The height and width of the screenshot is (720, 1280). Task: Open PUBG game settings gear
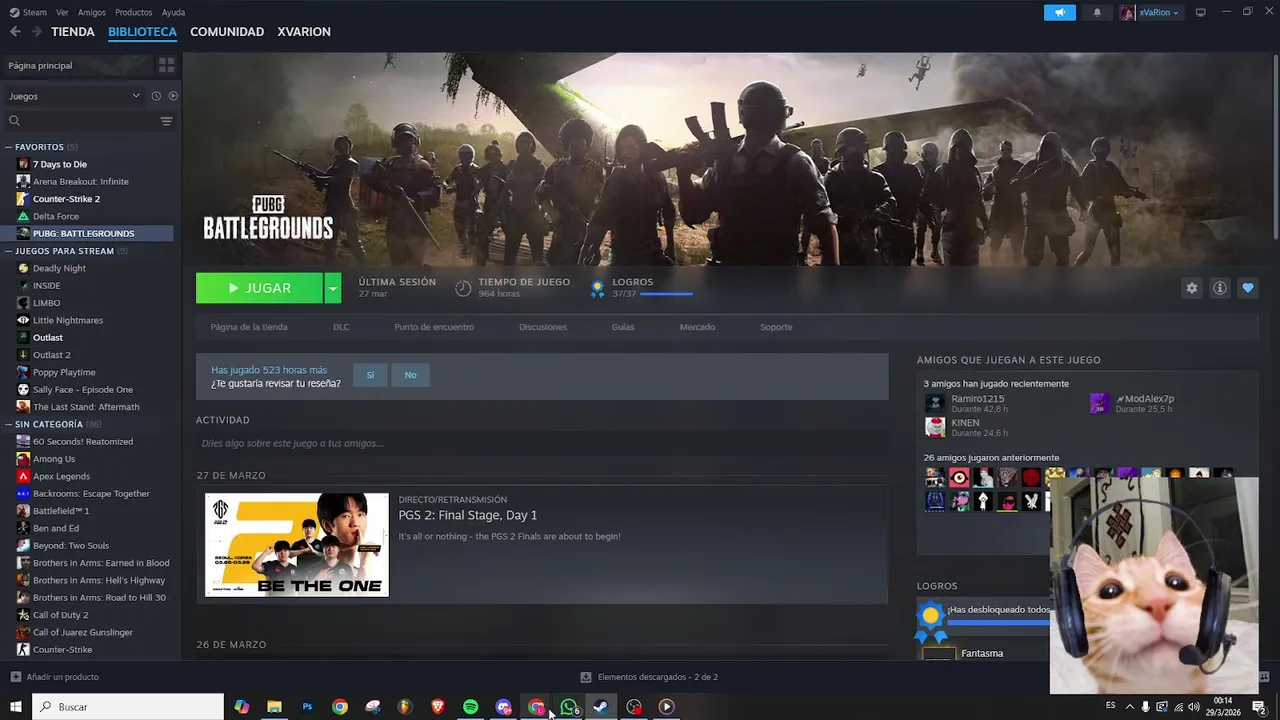pos(1192,288)
